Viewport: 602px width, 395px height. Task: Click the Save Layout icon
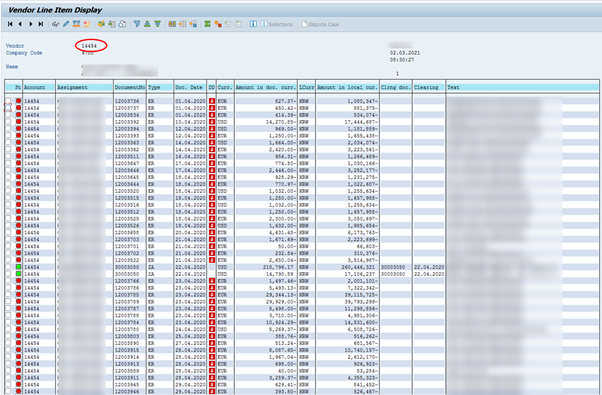(x=193, y=24)
